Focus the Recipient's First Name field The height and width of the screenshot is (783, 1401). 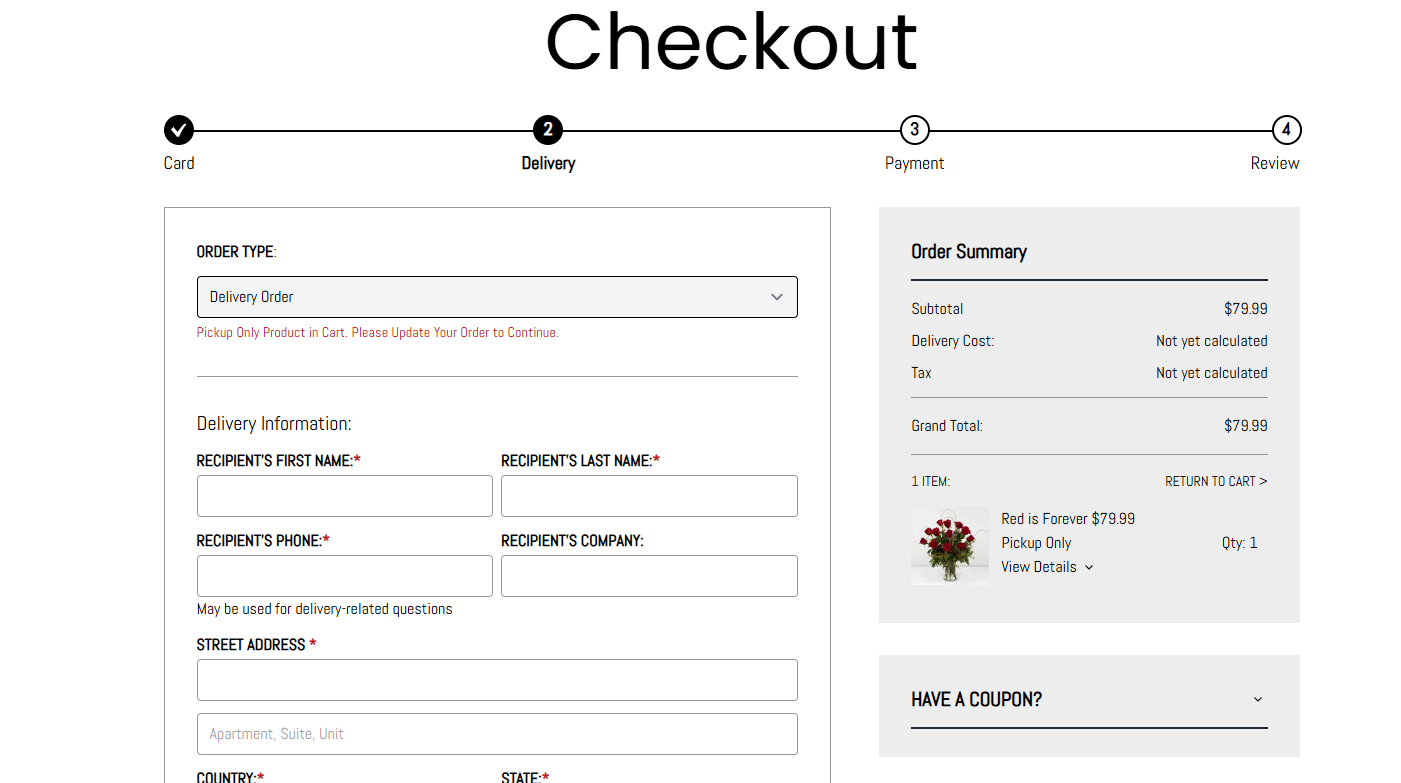pos(345,496)
